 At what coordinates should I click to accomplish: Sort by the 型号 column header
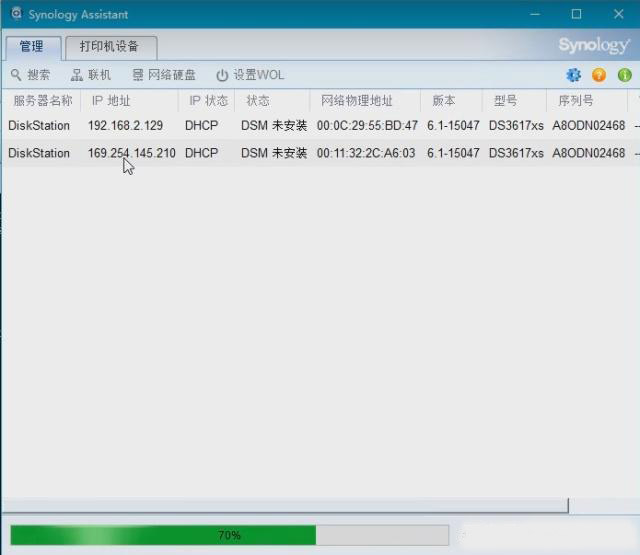click(x=514, y=100)
